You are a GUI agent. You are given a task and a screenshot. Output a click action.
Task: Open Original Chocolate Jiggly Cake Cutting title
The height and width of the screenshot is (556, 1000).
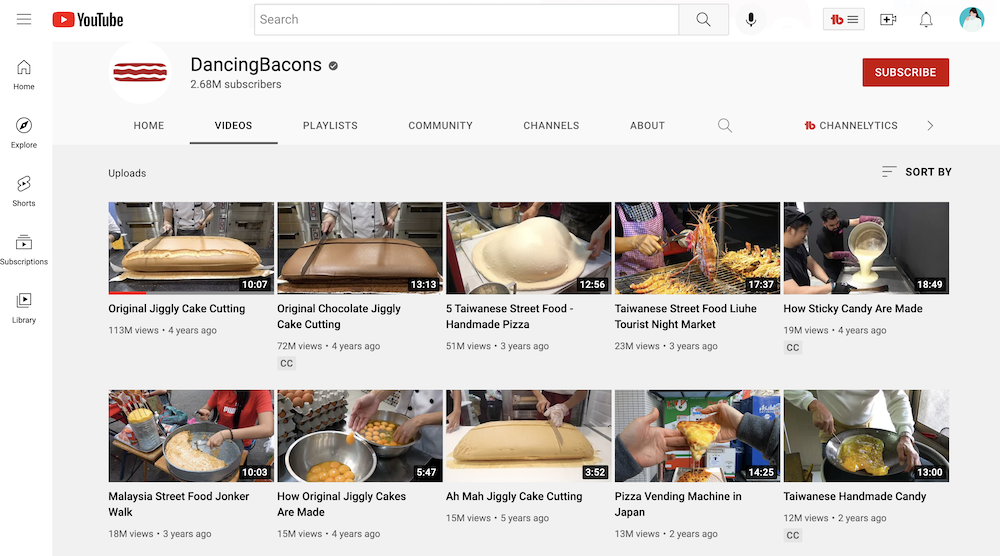pos(339,316)
